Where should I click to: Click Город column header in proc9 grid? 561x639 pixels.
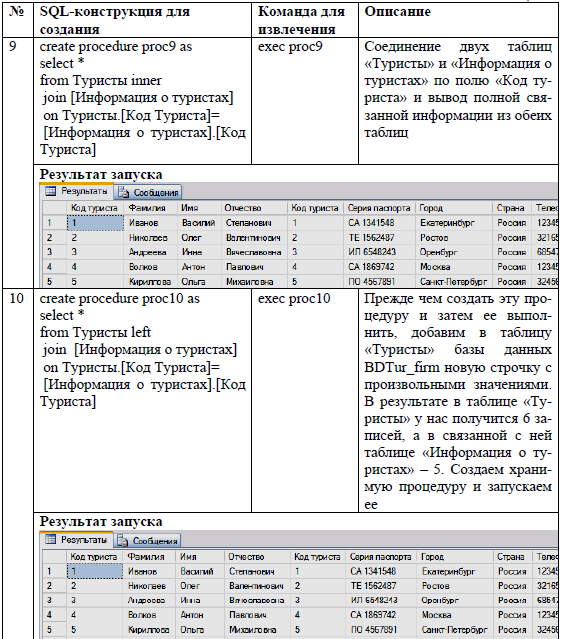[x=454, y=208]
